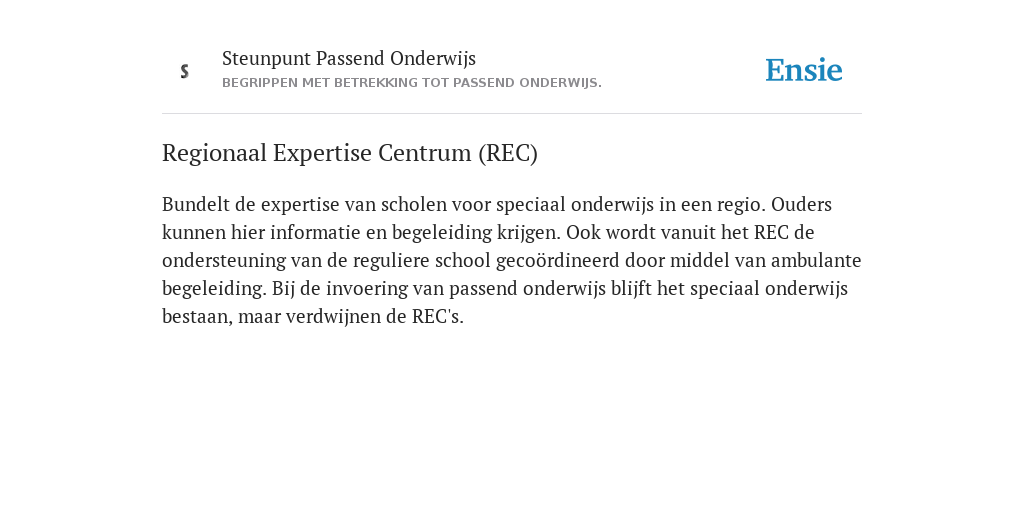
Task: Click the horizontal divider below the header
Action: [x=512, y=114]
